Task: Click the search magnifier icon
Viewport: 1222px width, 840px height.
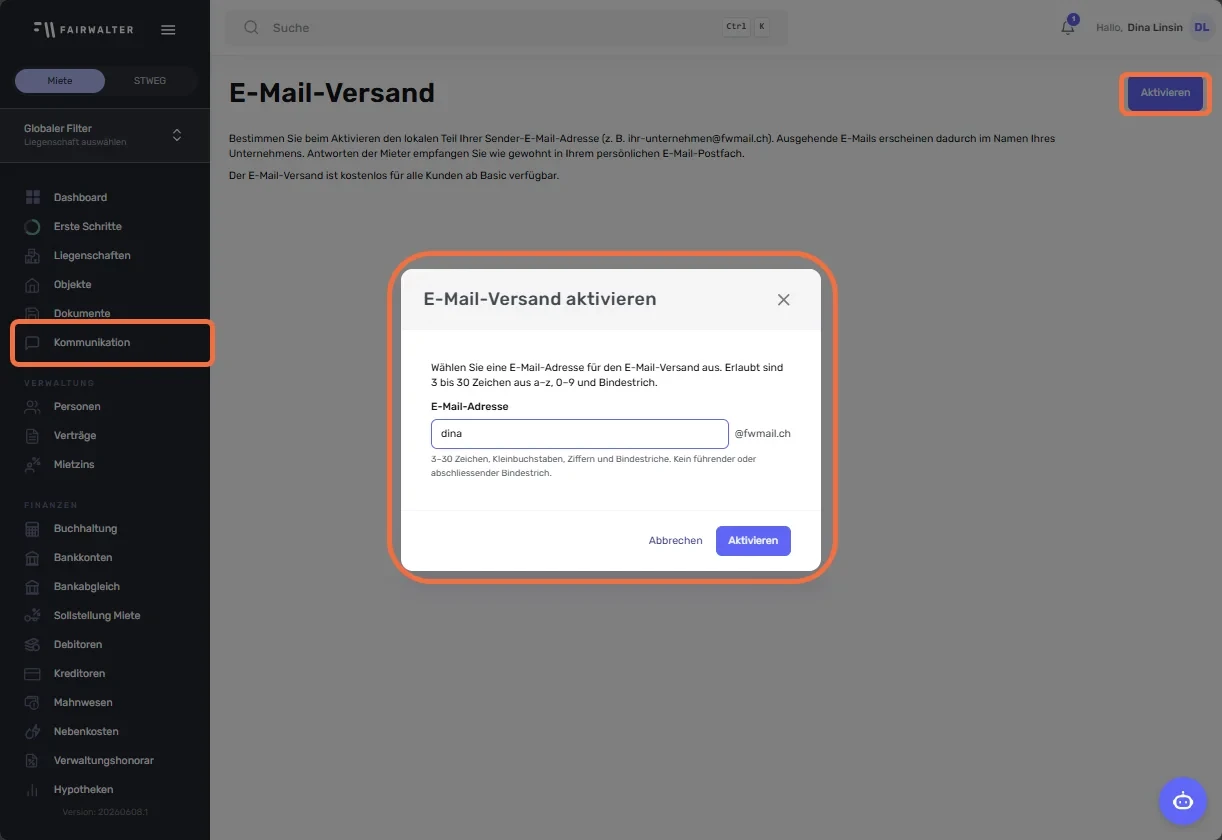Action: point(251,28)
